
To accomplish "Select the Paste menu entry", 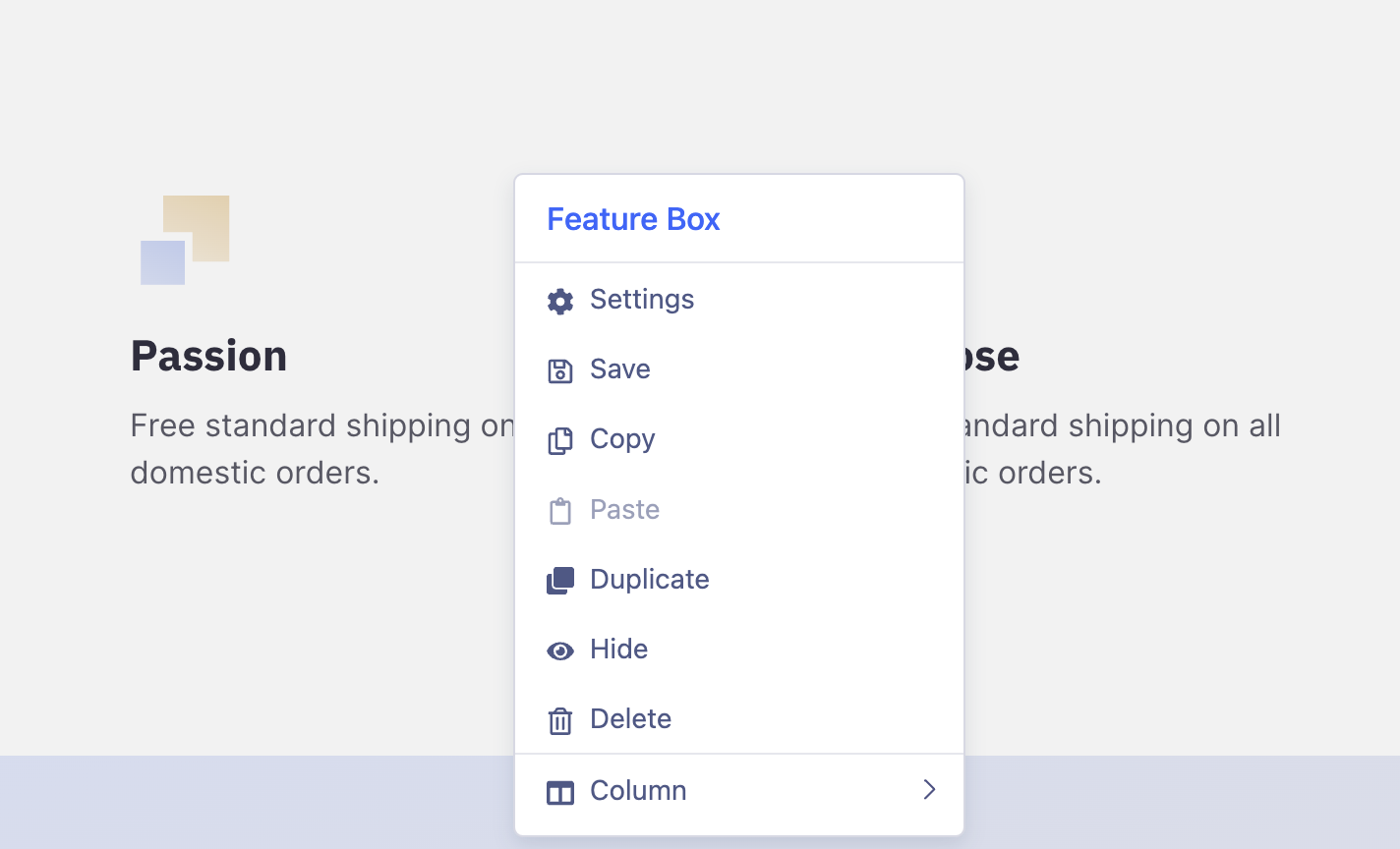I will tap(625, 510).
